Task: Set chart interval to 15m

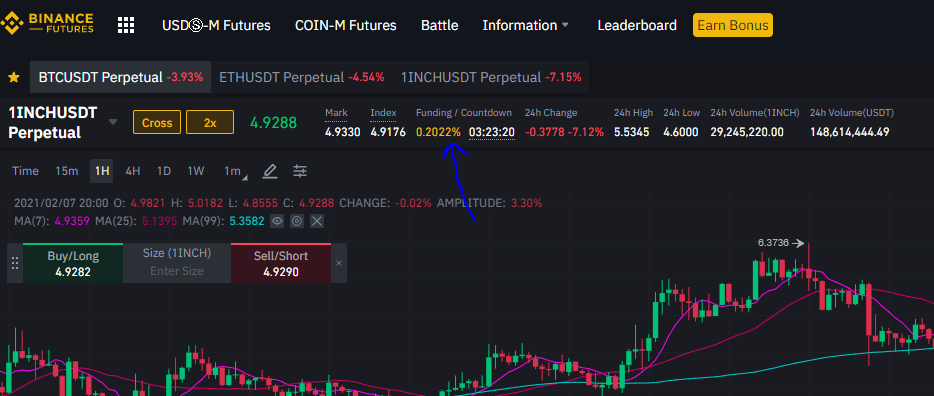Action: 67,172
